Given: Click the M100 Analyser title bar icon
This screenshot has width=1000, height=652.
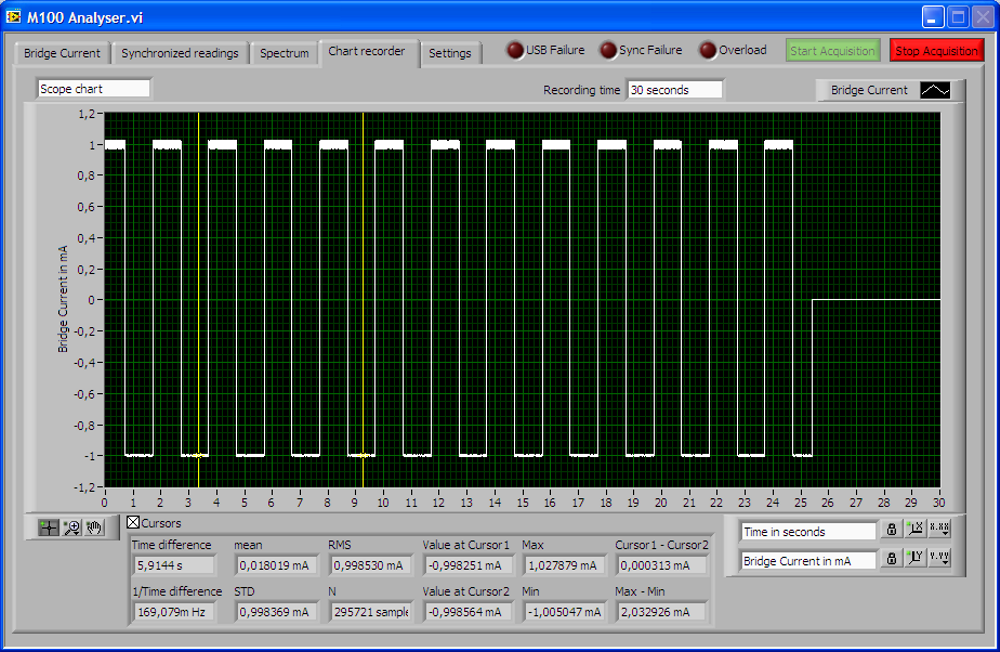Looking at the screenshot, I should pyautogui.click(x=16, y=15).
